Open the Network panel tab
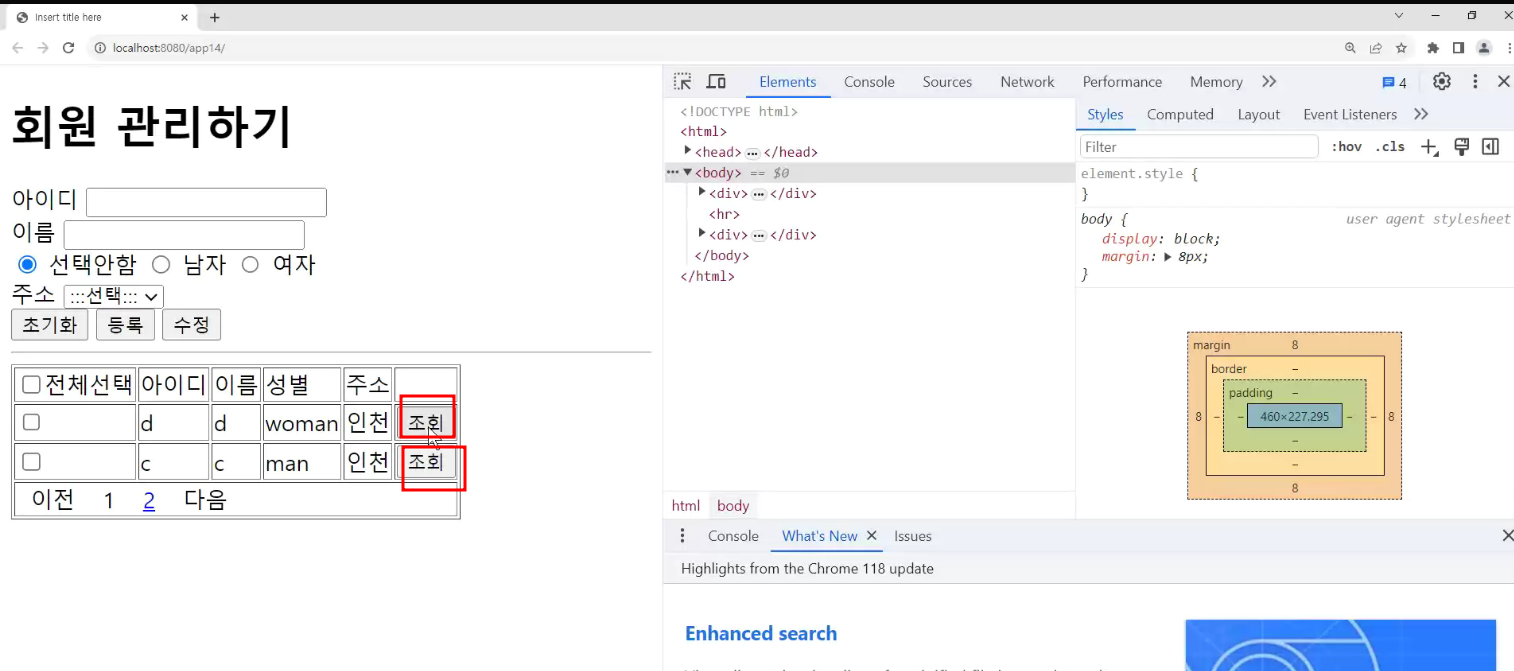The height and width of the screenshot is (671, 1514). click(x=1027, y=82)
